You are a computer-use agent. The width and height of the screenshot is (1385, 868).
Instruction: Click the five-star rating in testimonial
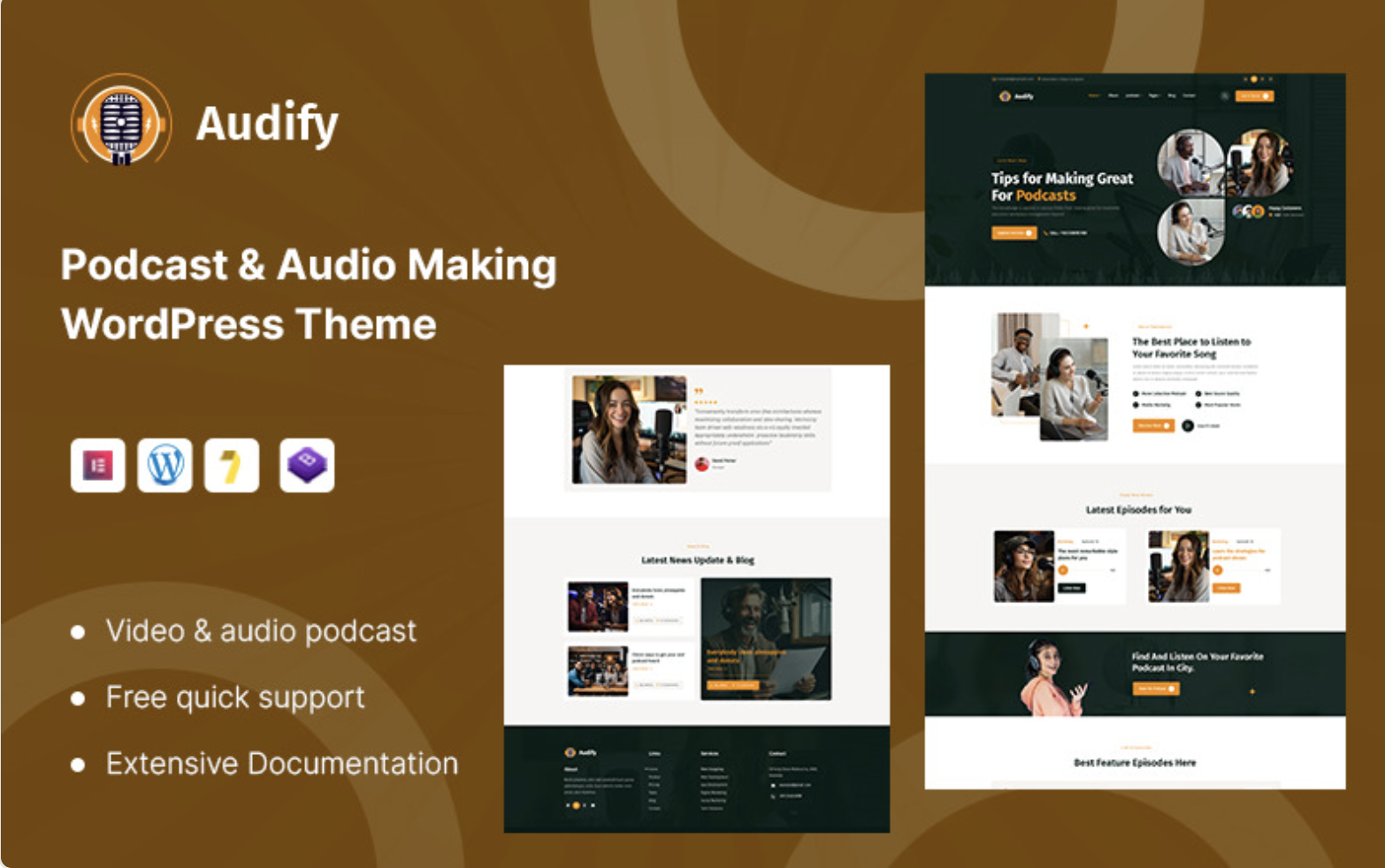click(706, 402)
